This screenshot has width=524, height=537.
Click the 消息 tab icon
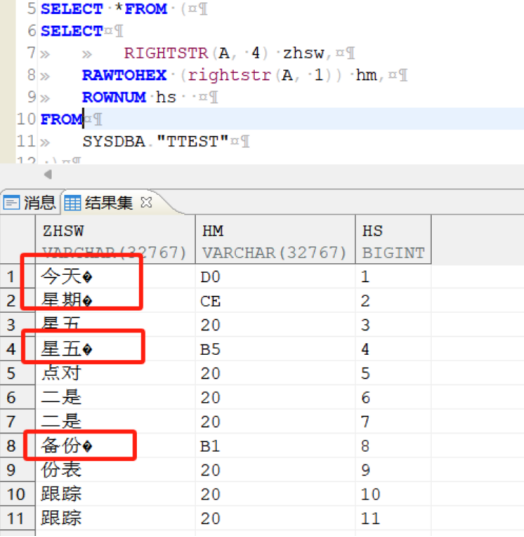coord(11,203)
